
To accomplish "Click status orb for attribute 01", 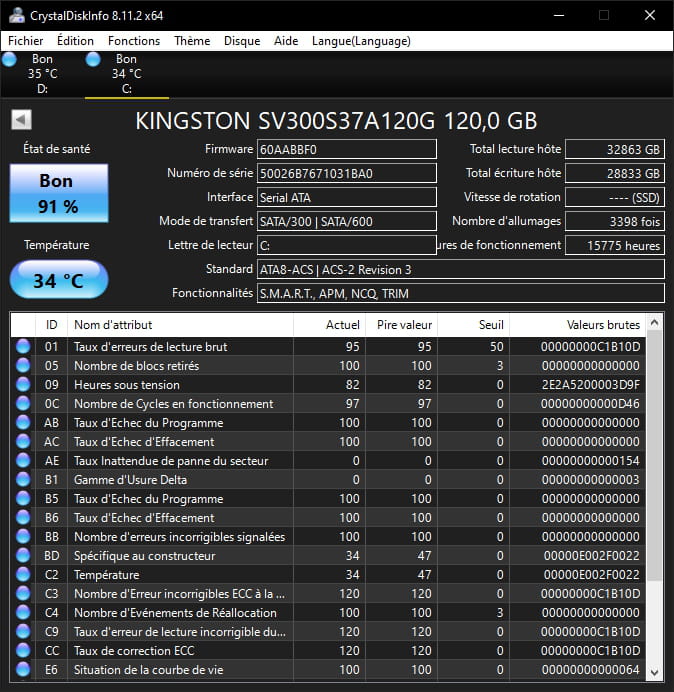I will (23, 346).
